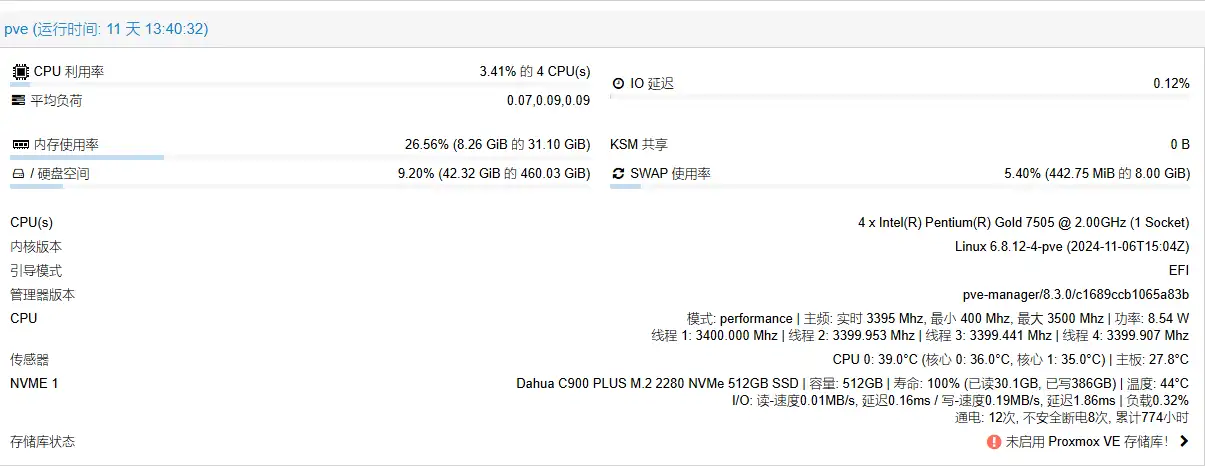Click the red warning icon in 存储库状态 row

[994, 441]
